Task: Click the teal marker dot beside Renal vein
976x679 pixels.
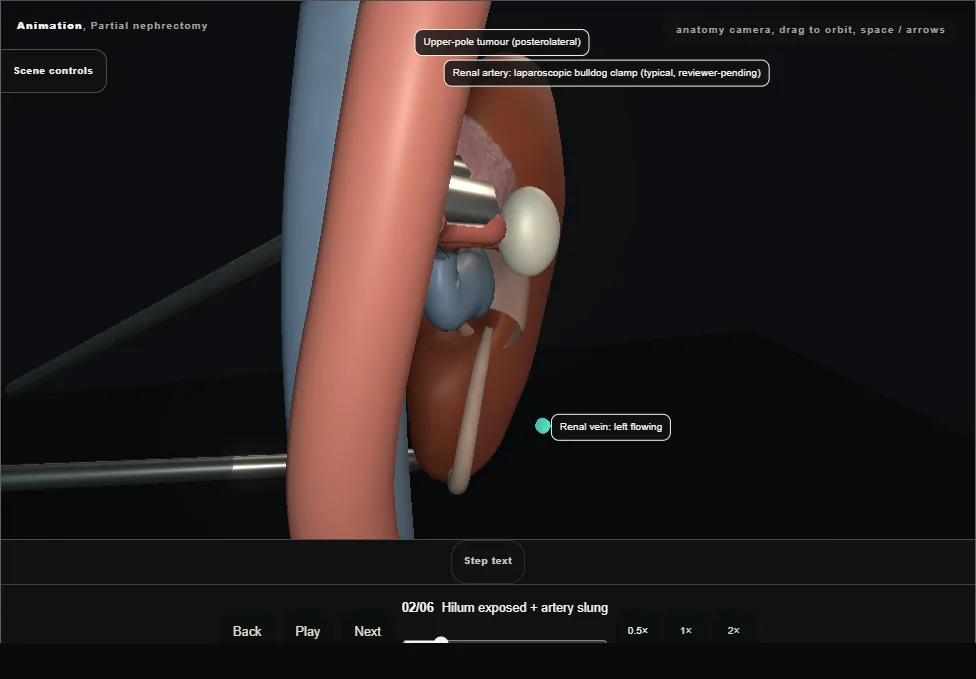Action: (542, 426)
